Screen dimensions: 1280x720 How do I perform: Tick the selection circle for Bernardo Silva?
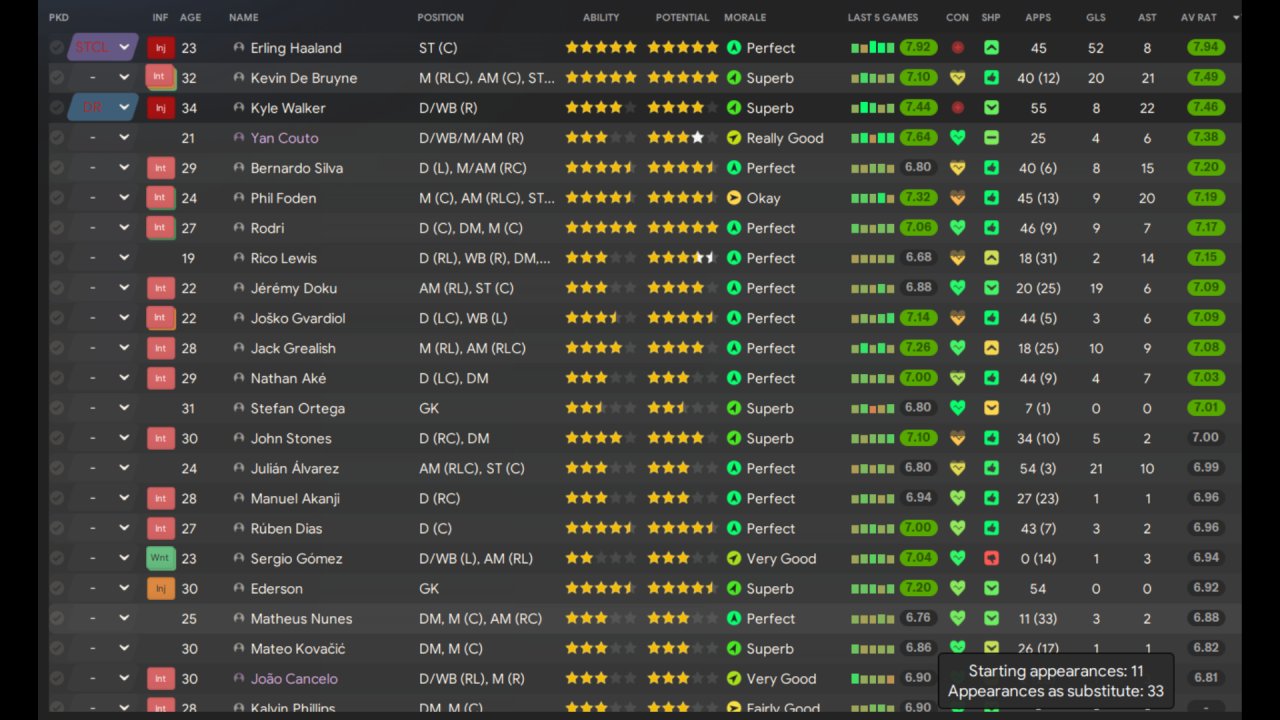tap(56, 168)
